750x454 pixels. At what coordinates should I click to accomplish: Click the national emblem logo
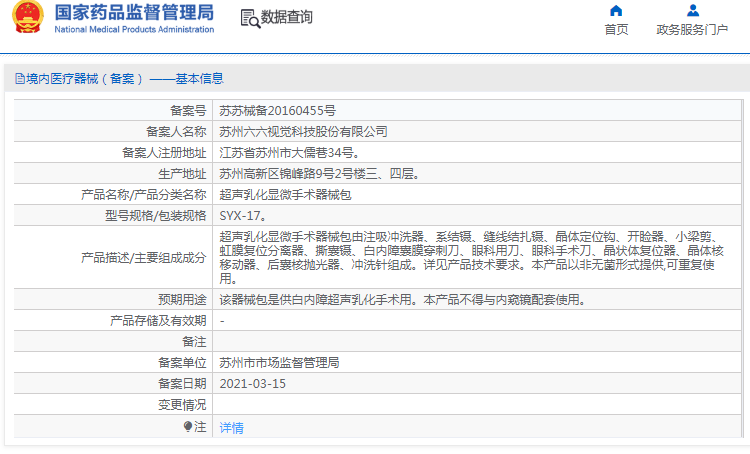pyautogui.click(x=28, y=17)
